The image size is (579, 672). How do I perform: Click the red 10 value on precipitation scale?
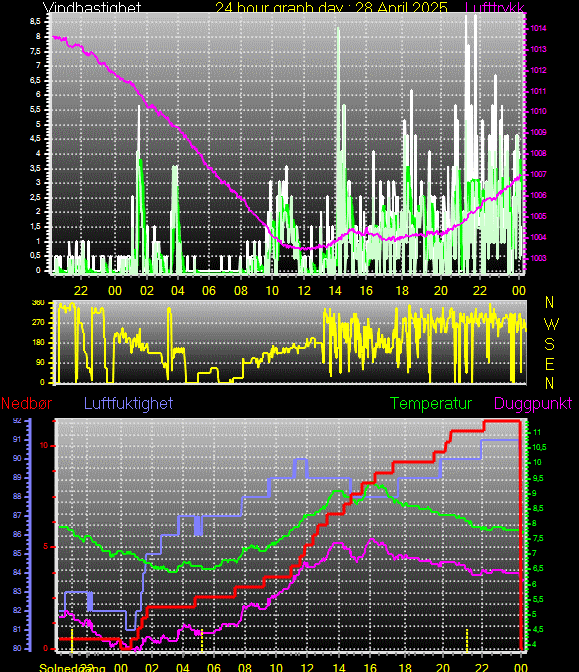point(44,446)
